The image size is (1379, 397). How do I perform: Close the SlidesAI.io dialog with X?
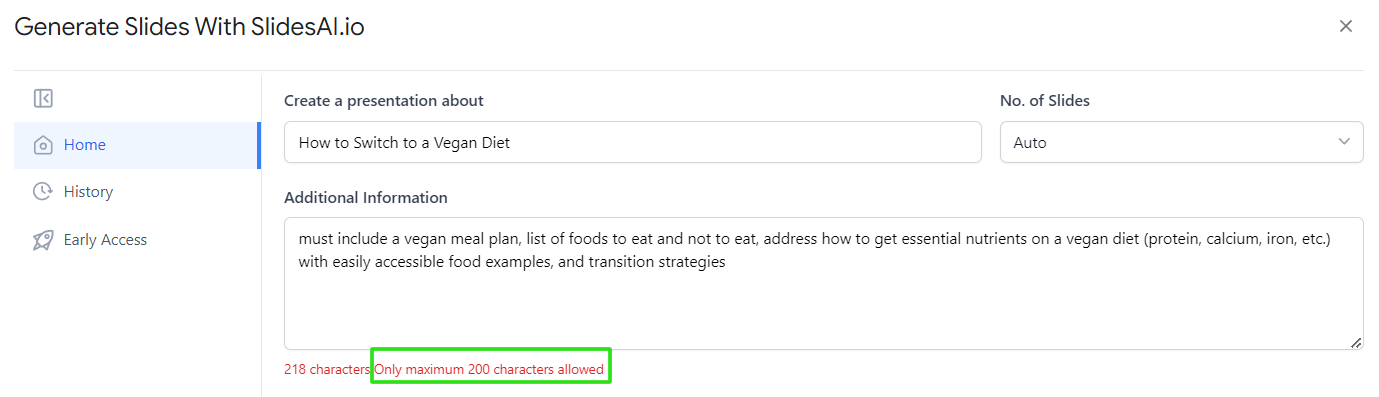(x=1346, y=26)
